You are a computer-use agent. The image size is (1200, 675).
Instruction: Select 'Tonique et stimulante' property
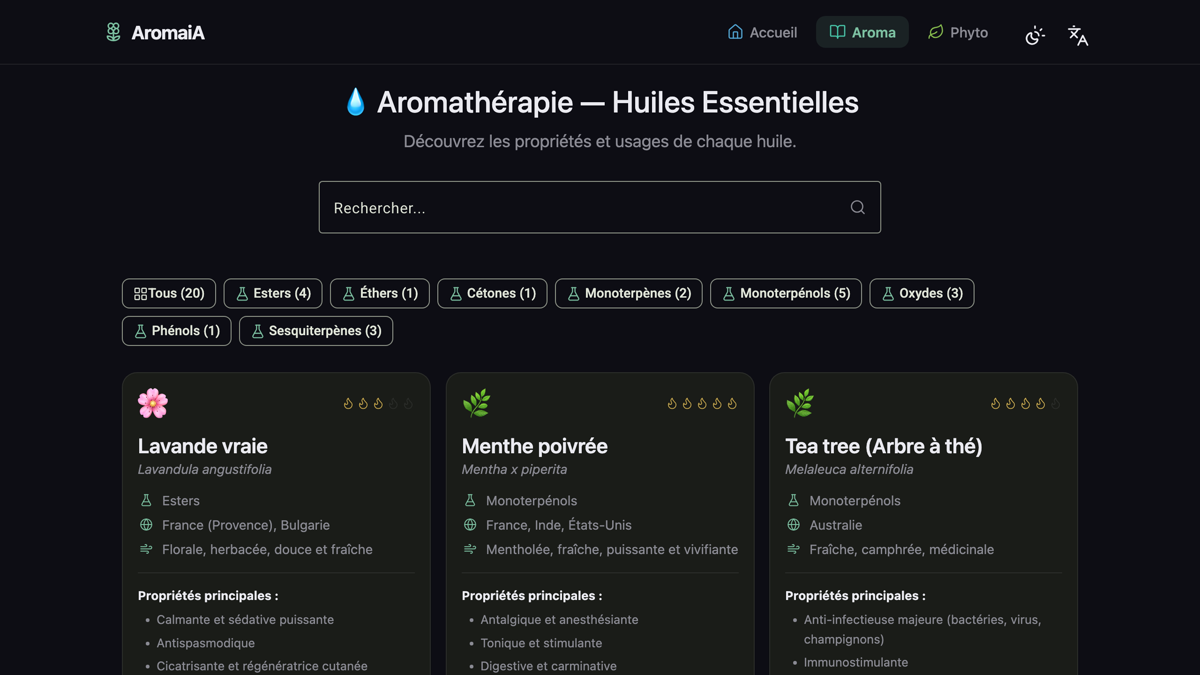tap(541, 643)
